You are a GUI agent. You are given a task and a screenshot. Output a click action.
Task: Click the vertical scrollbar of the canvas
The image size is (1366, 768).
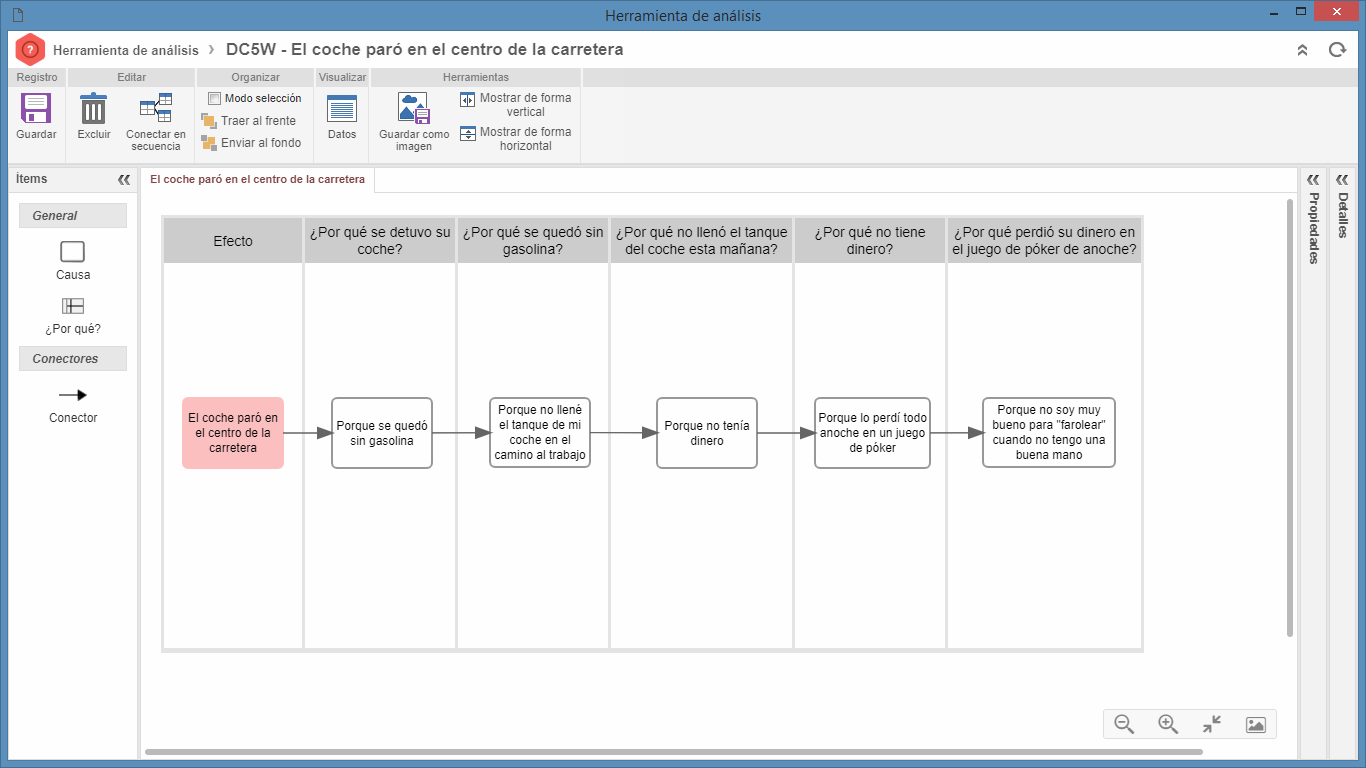[x=1290, y=417]
